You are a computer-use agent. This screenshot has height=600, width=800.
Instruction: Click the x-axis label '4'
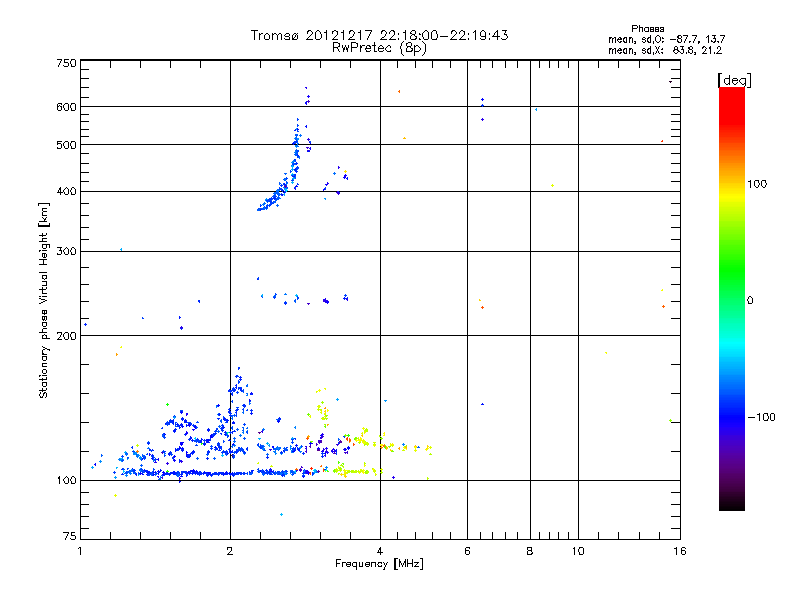click(x=380, y=551)
